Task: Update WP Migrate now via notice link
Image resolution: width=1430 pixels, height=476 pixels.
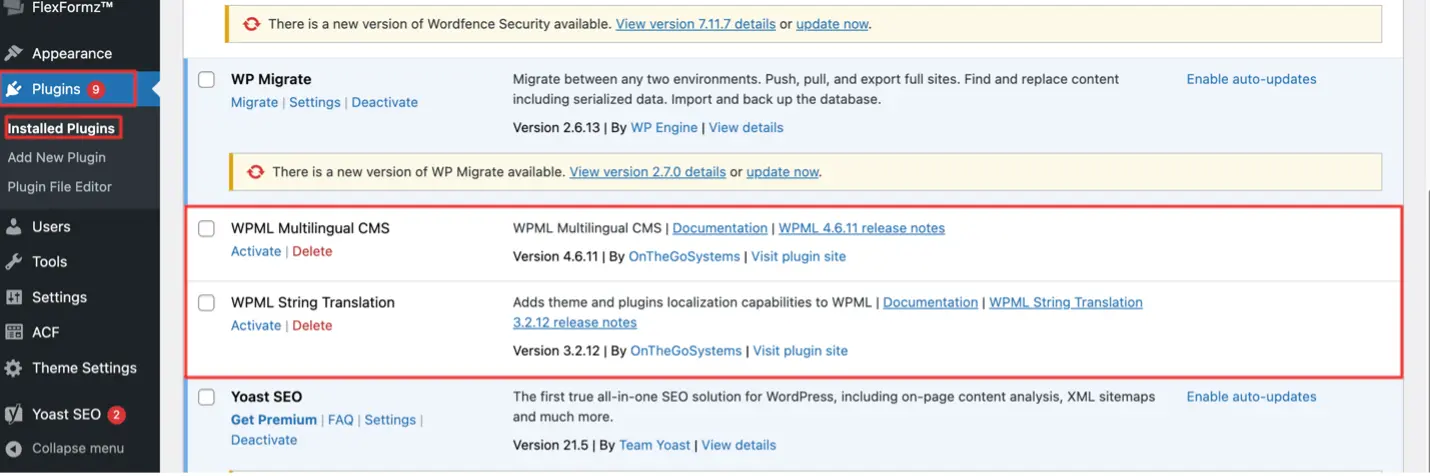Action: click(x=782, y=172)
